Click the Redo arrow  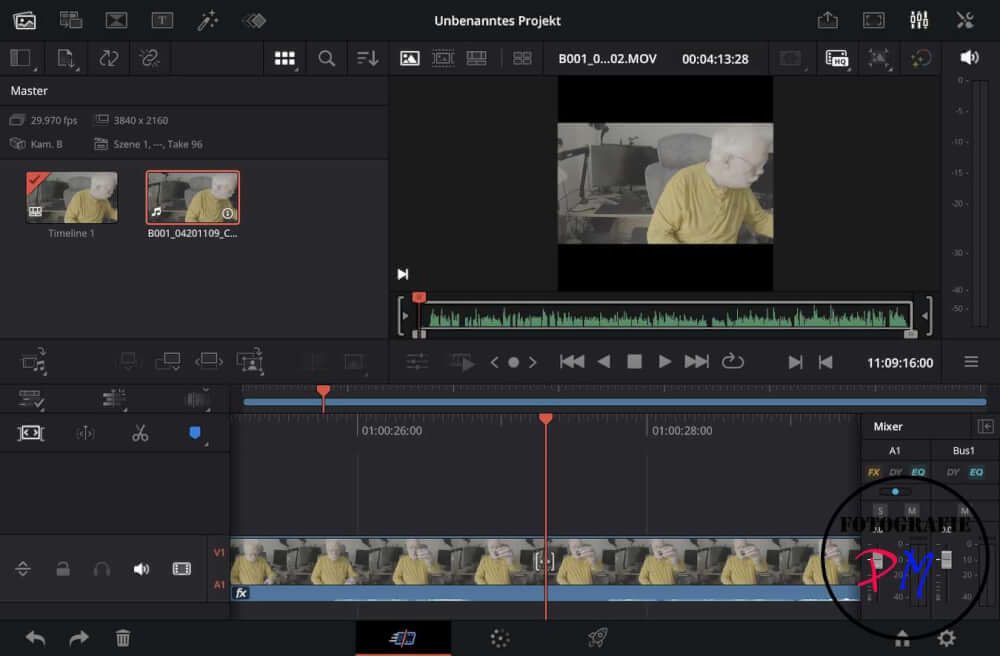click(x=79, y=638)
